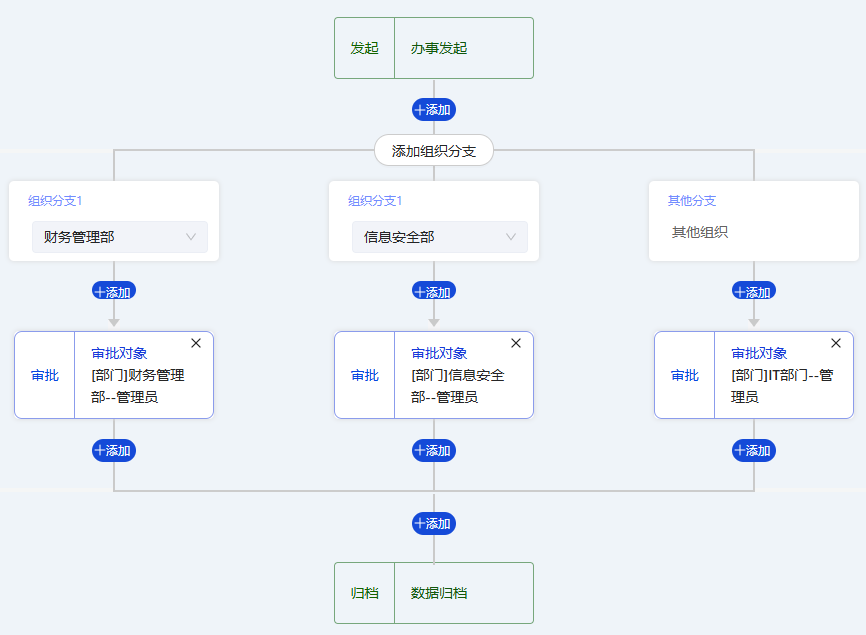Open the 信息安全部 dropdown

(440, 237)
